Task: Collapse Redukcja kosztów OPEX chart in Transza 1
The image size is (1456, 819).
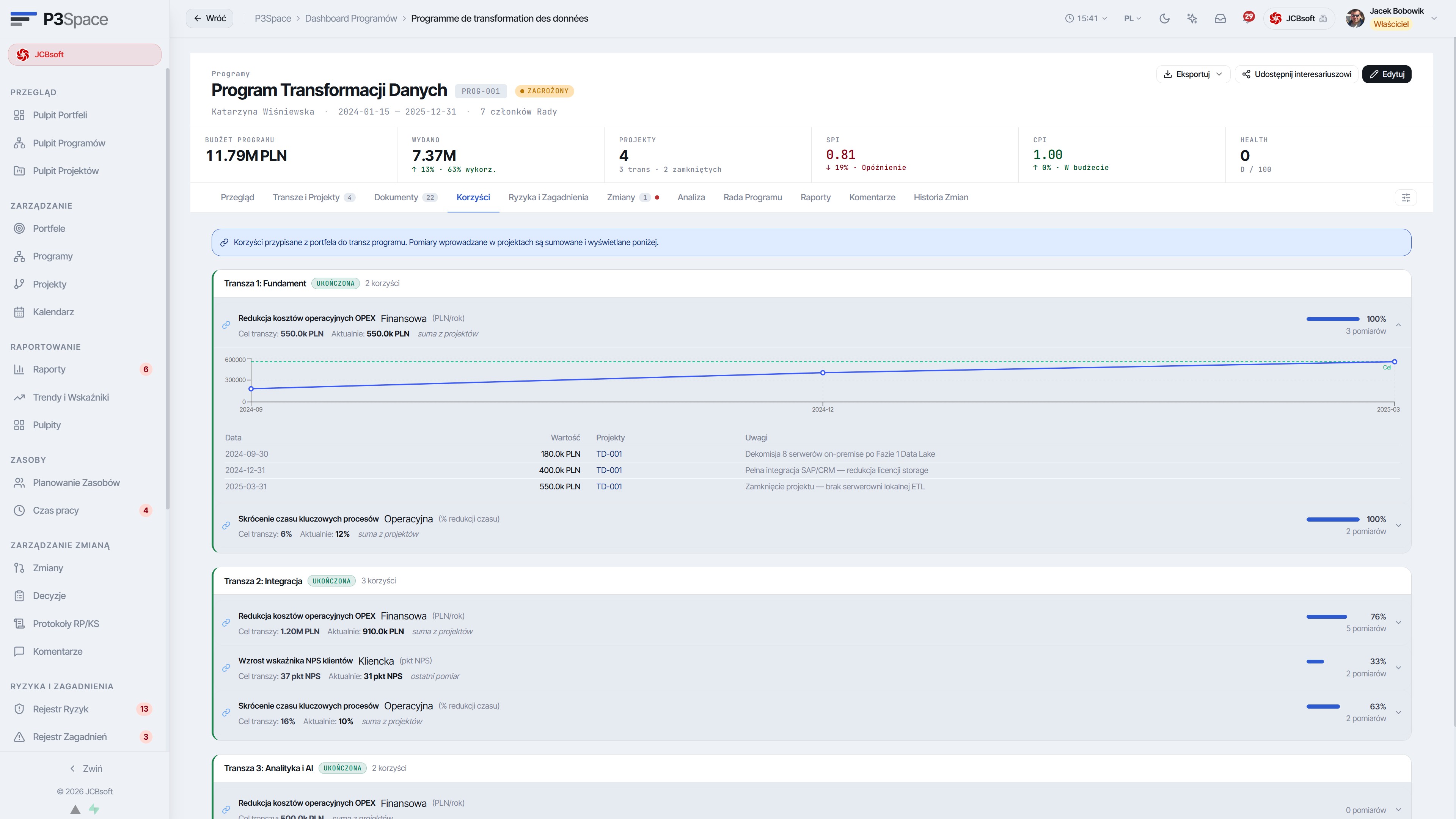Action: tap(1398, 325)
